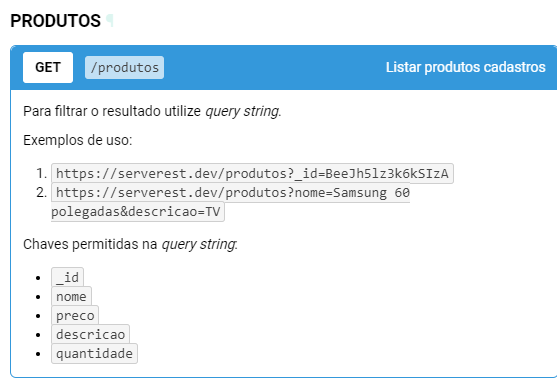557x390 pixels.
Task: Click the 'Exemplos de uso:' text
Action: pyautogui.click(x=77, y=140)
